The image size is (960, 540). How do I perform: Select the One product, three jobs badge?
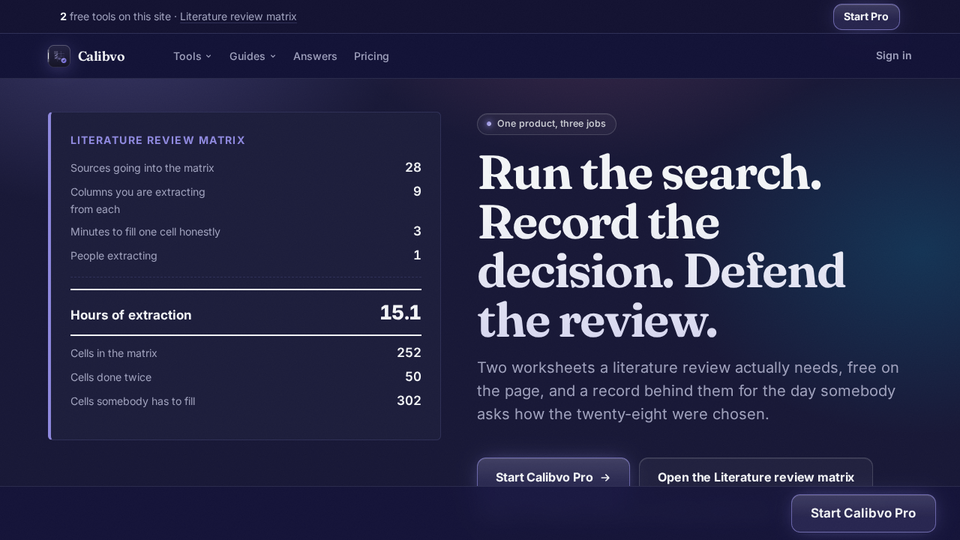[x=546, y=124]
